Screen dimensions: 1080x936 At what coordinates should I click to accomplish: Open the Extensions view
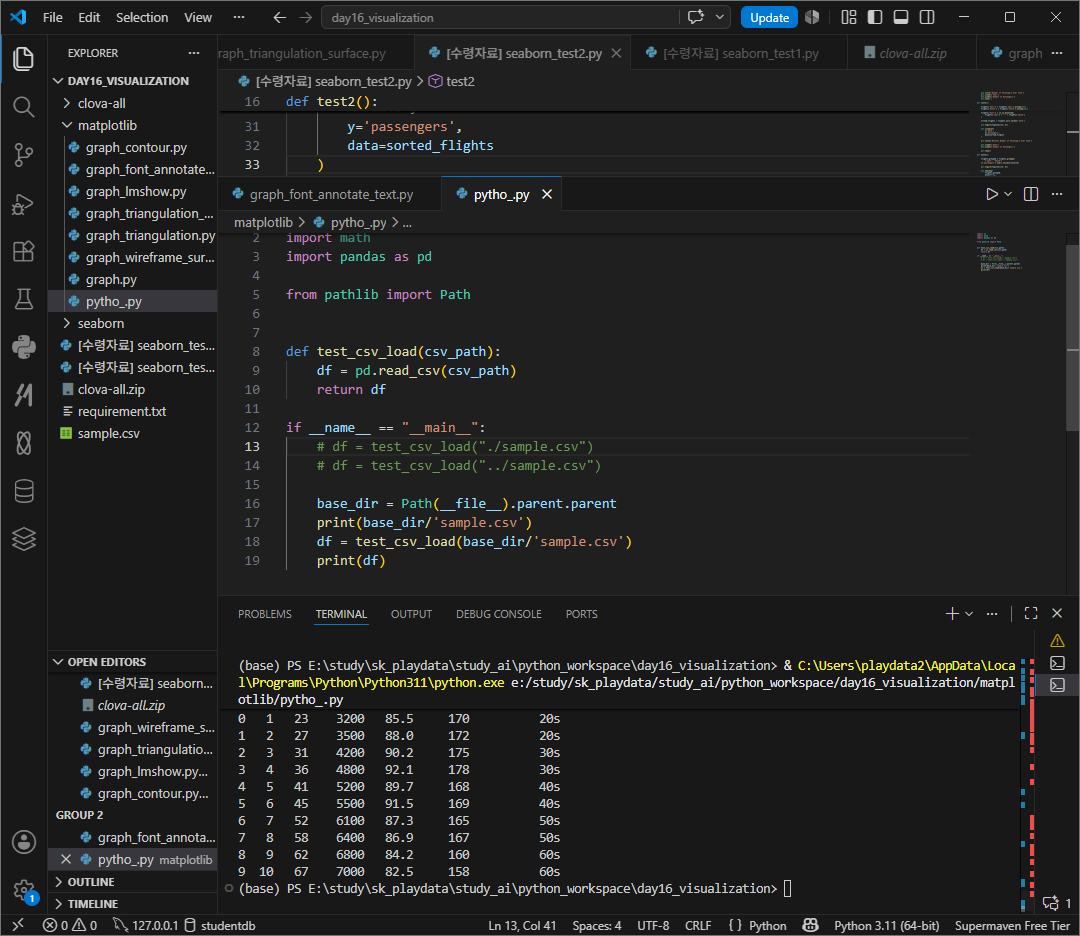pos(23,251)
